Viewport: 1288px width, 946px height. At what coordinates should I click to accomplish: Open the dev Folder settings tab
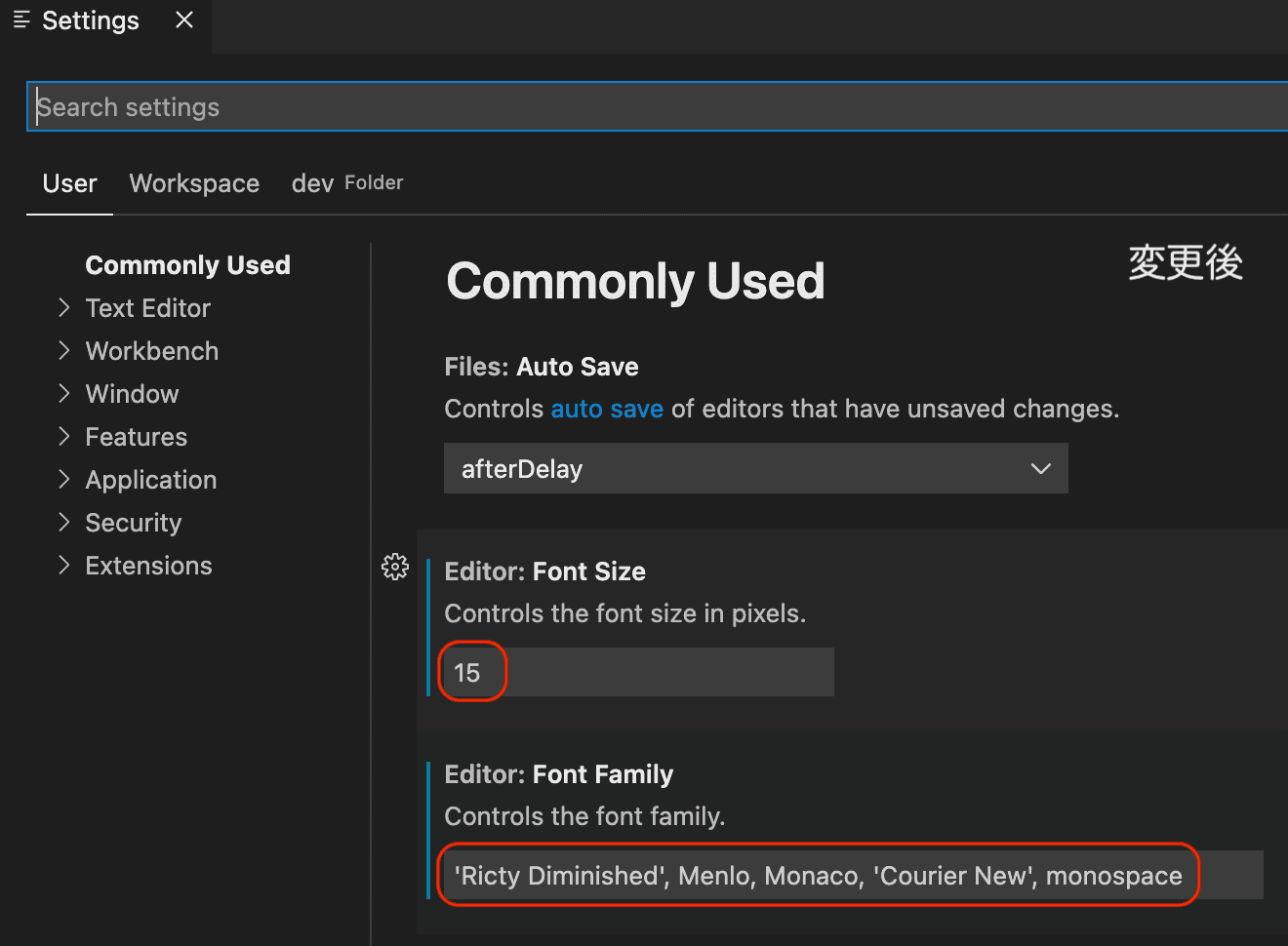(x=346, y=183)
